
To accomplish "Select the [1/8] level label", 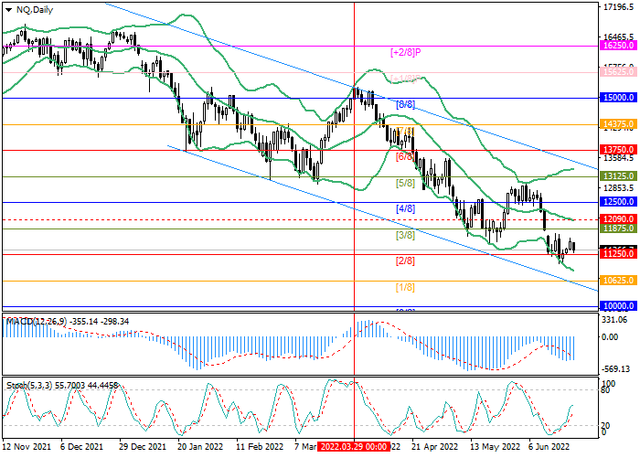I will click(x=405, y=287).
